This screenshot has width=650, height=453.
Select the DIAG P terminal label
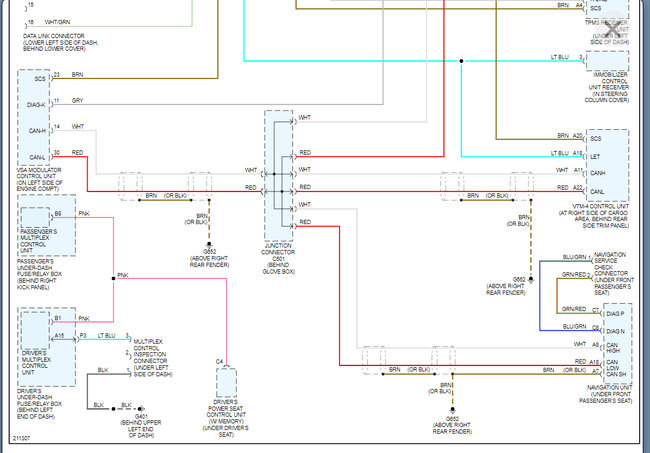tap(615, 314)
